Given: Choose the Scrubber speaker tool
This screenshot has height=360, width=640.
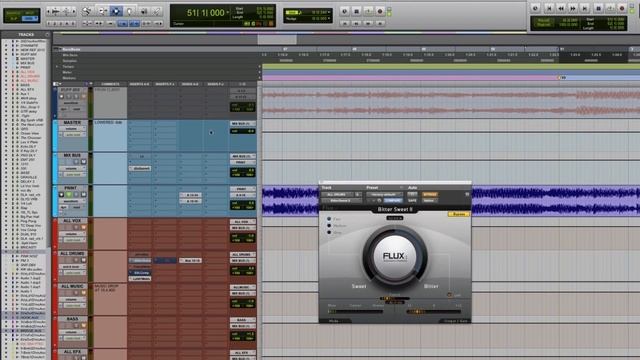Looking at the screenshot, I should click(x=144, y=11).
